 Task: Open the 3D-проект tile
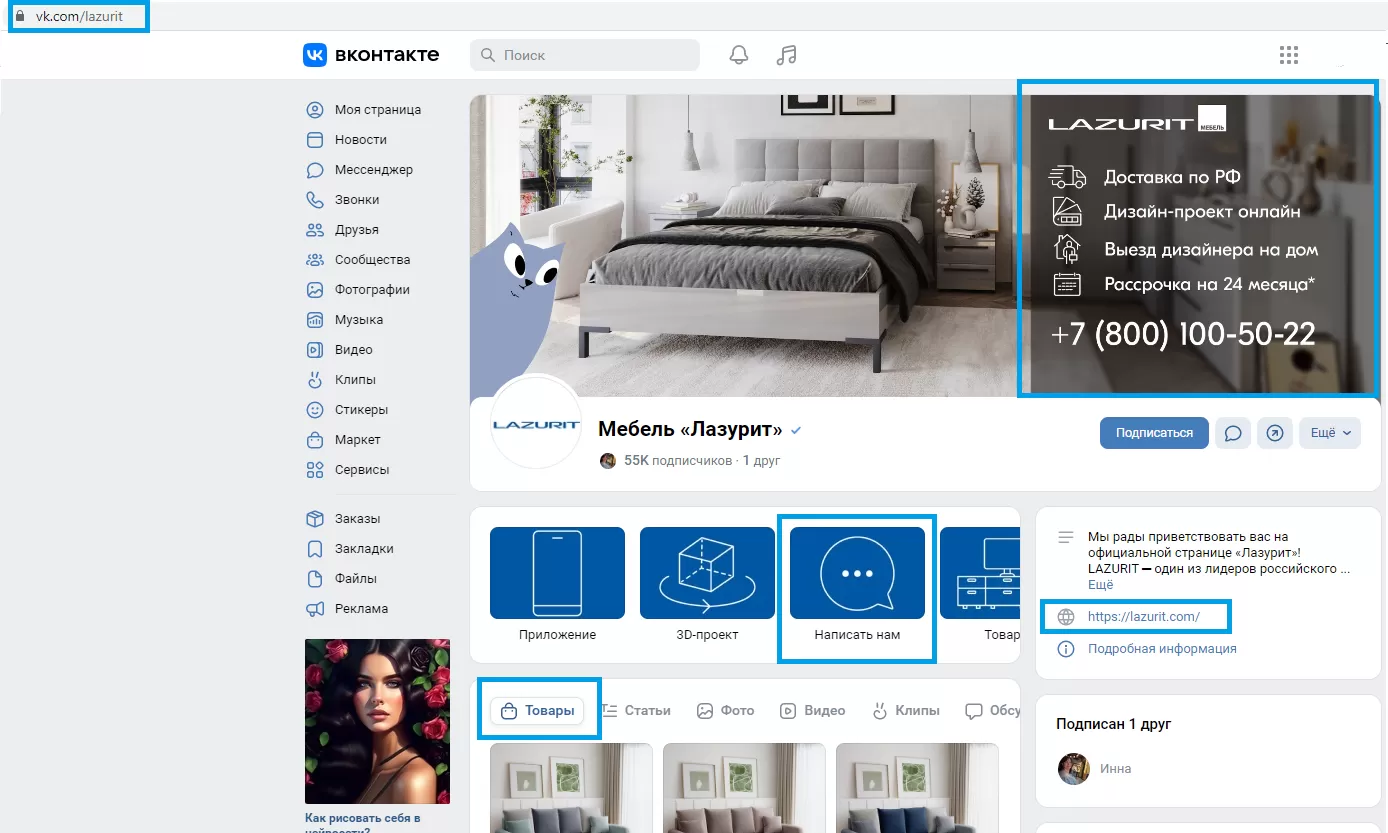[707, 585]
